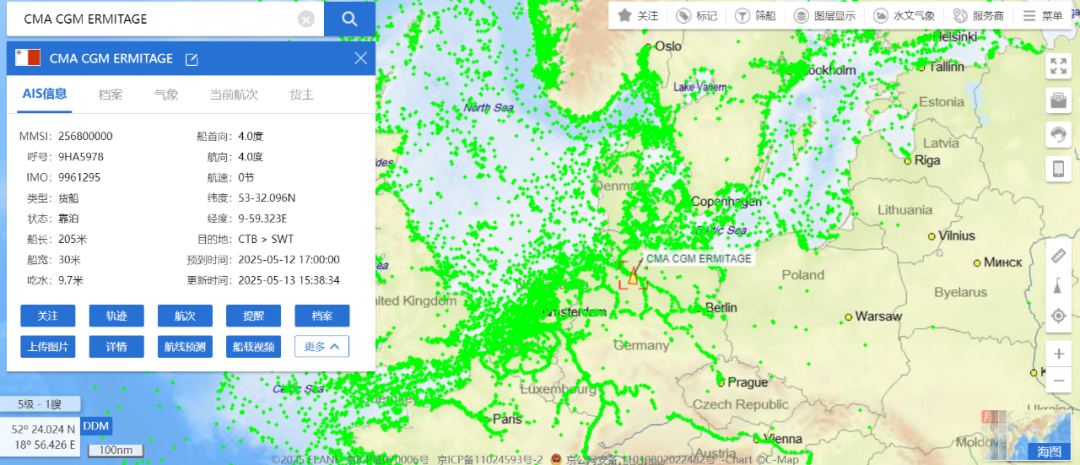The width and height of the screenshot is (1080, 465).
Task: Click the locate target icon
Action: point(1058,316)
